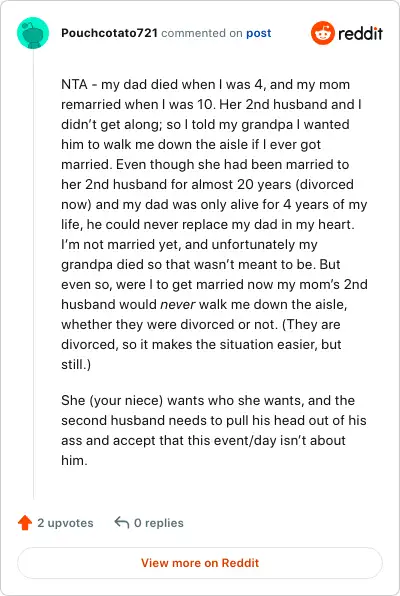Image resolution: width=400 pixels, height=596 pixels.
Task: Click the "reddit" wordmark text
Action: click(x=360, y=33)
